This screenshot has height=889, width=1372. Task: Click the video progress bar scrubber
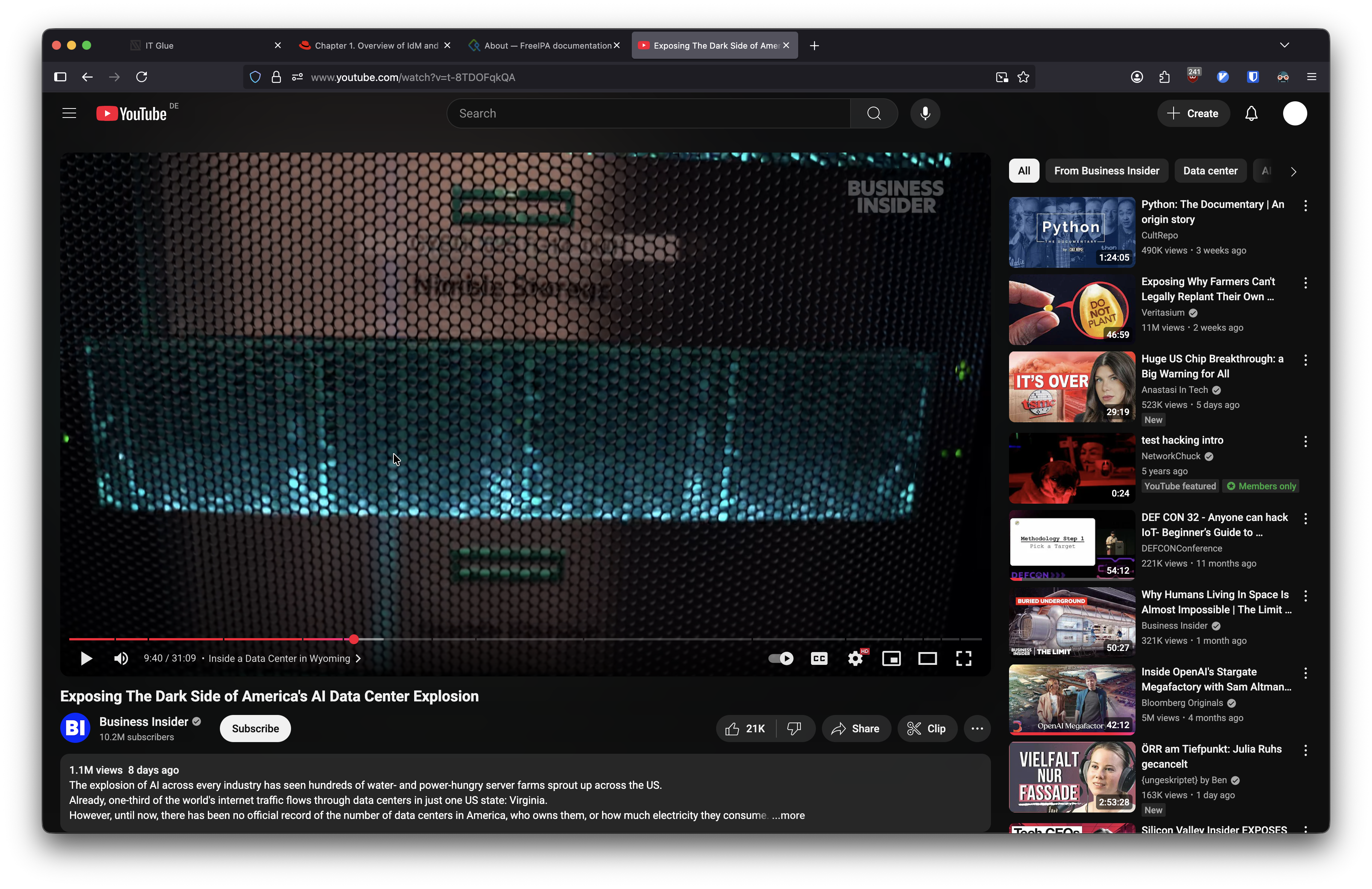pyautogui.click(x=354, y=639)
